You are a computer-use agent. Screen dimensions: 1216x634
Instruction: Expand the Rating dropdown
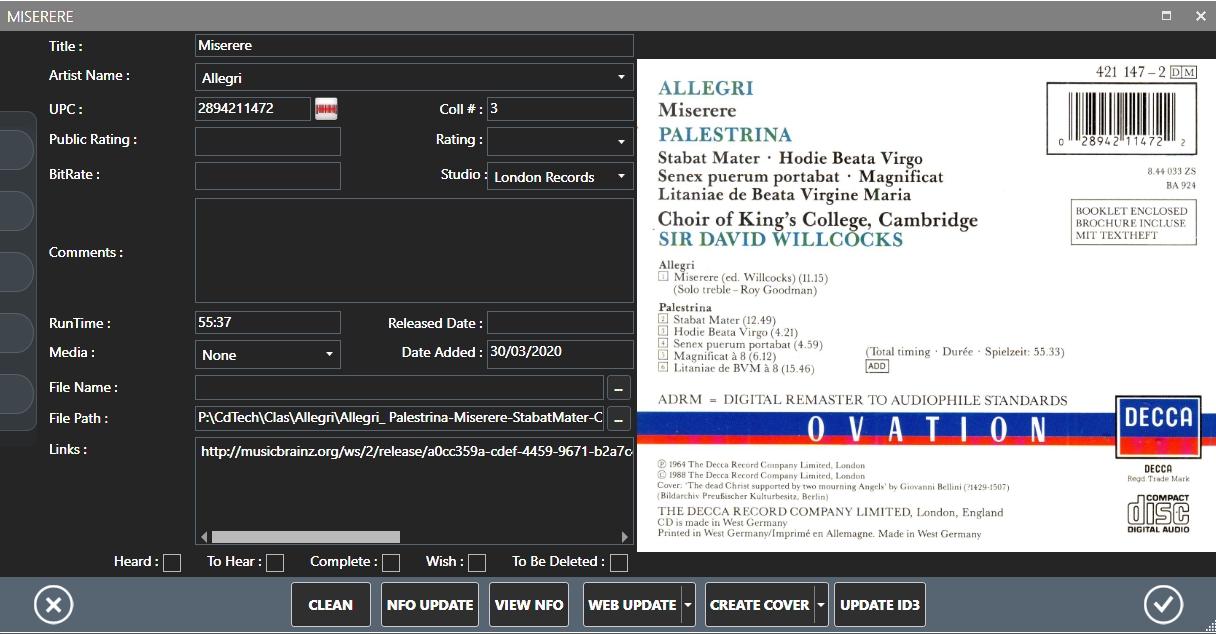(x=621, y=142)
